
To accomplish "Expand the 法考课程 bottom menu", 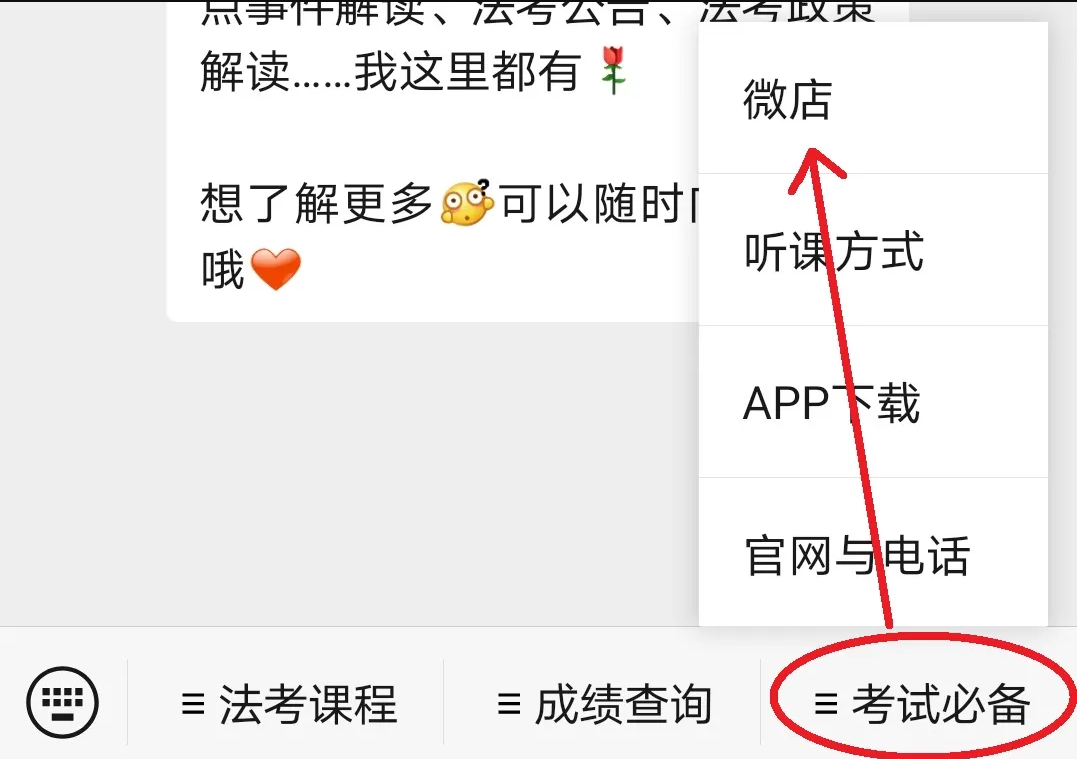I will pos(286,703).
